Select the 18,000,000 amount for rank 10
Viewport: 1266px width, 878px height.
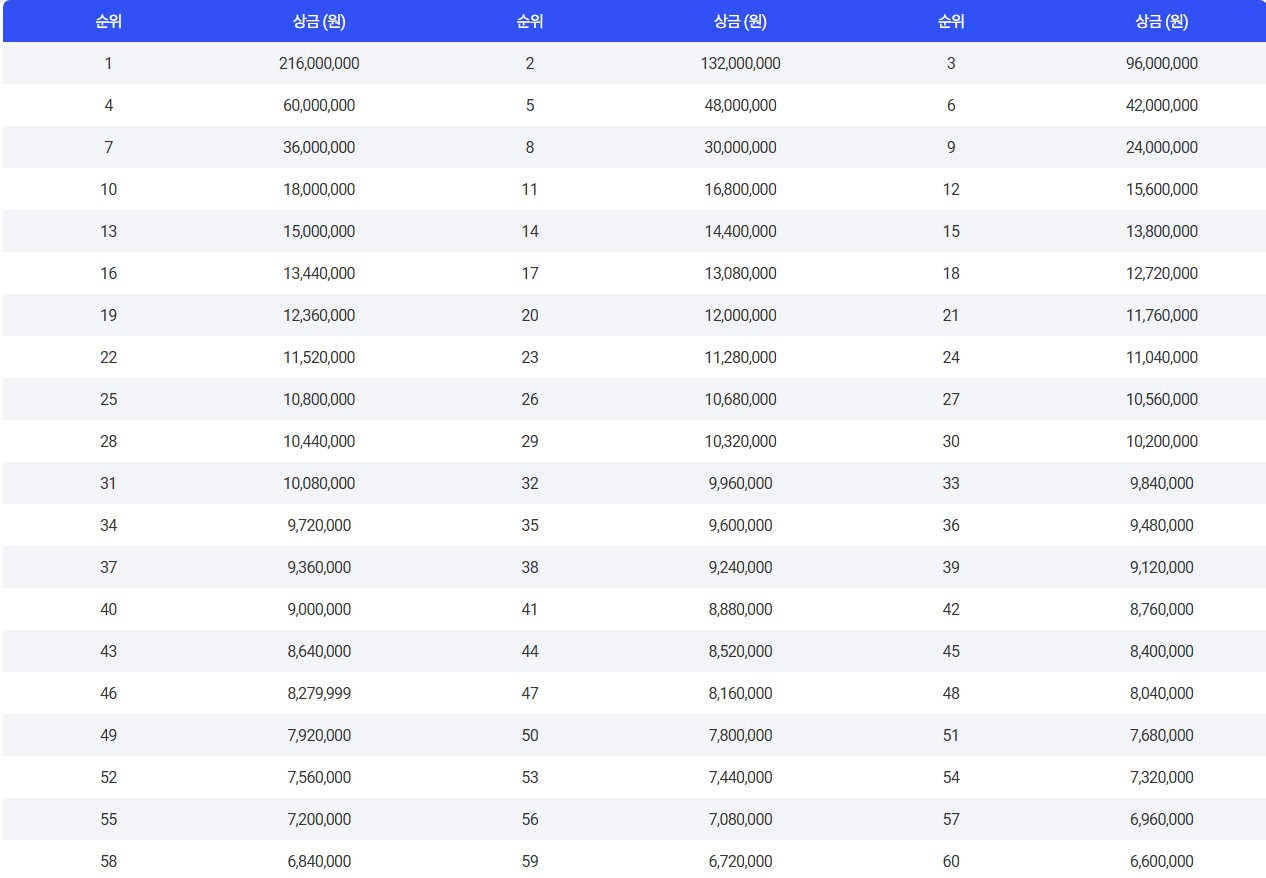319,189
